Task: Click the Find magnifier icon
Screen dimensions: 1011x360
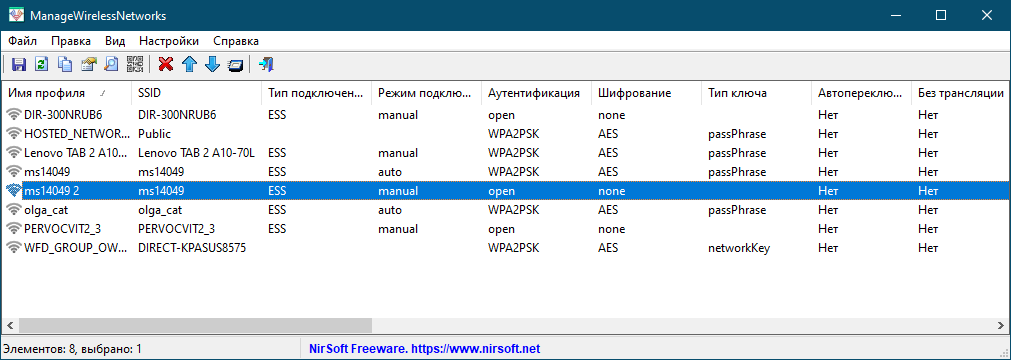Action: click(111, 64)
